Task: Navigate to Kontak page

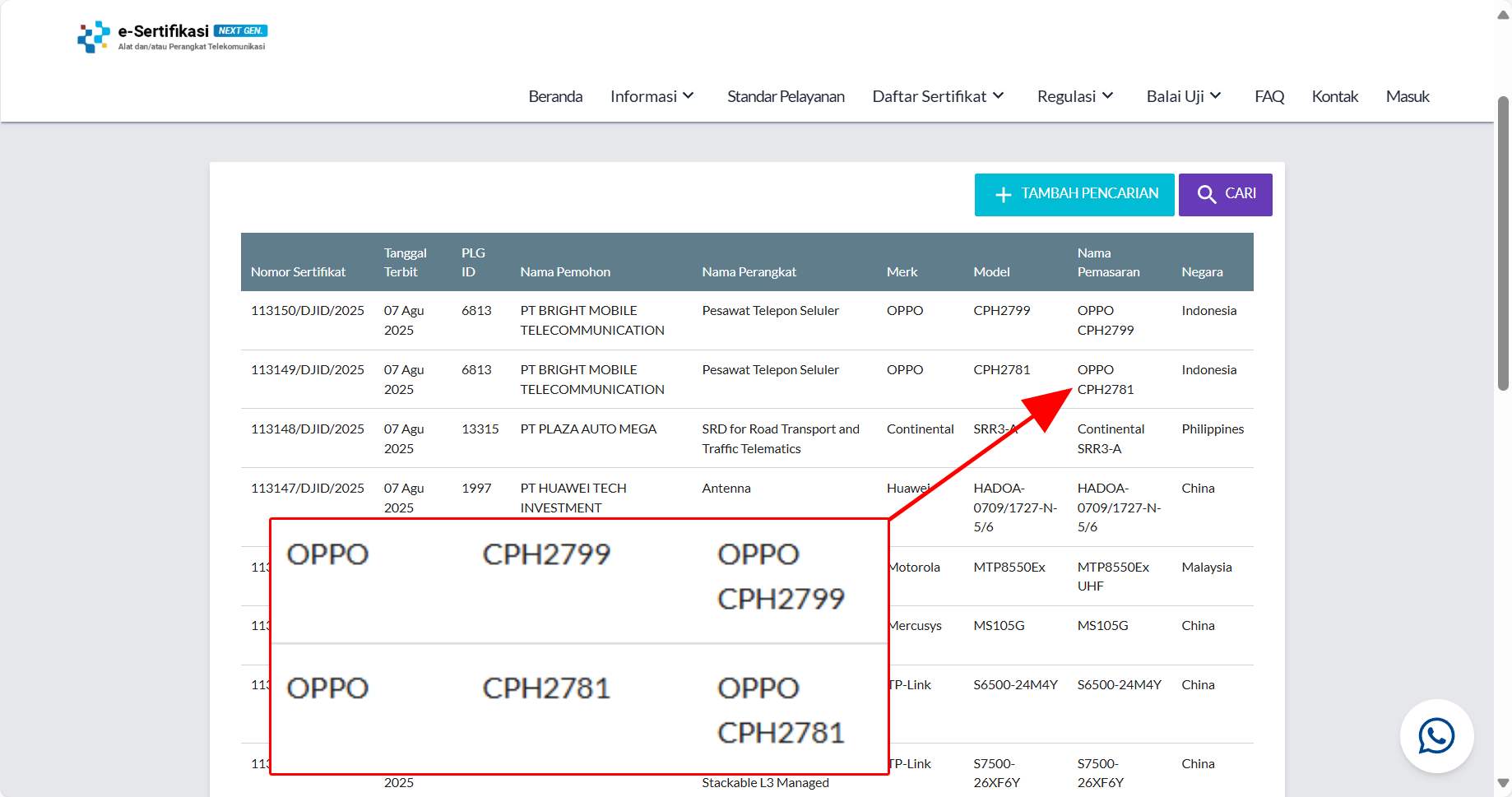Action: point(1334,96)
